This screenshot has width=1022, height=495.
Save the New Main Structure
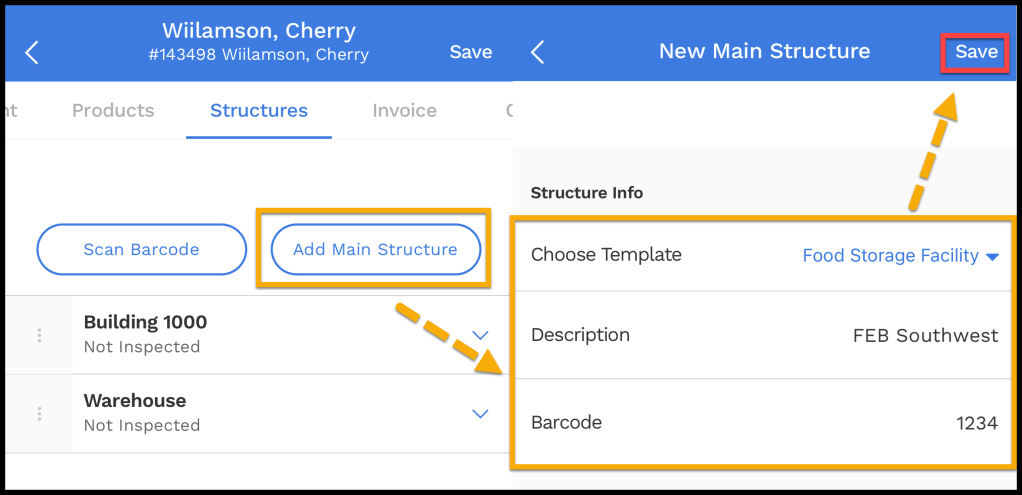click(x=976, y=52)
